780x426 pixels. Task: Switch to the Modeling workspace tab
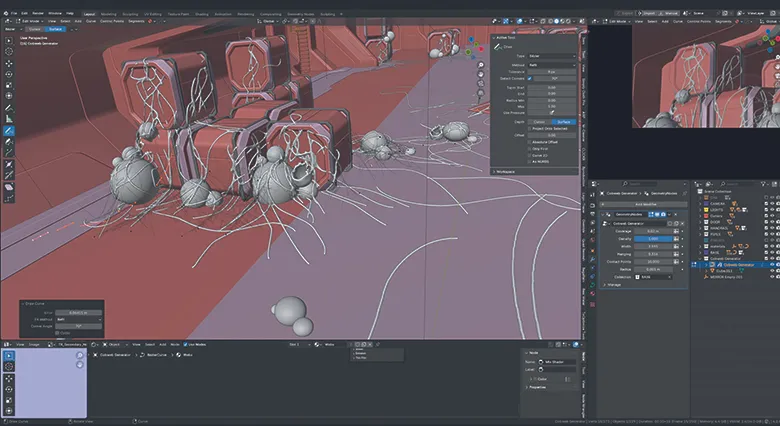[x=108, y=14]
